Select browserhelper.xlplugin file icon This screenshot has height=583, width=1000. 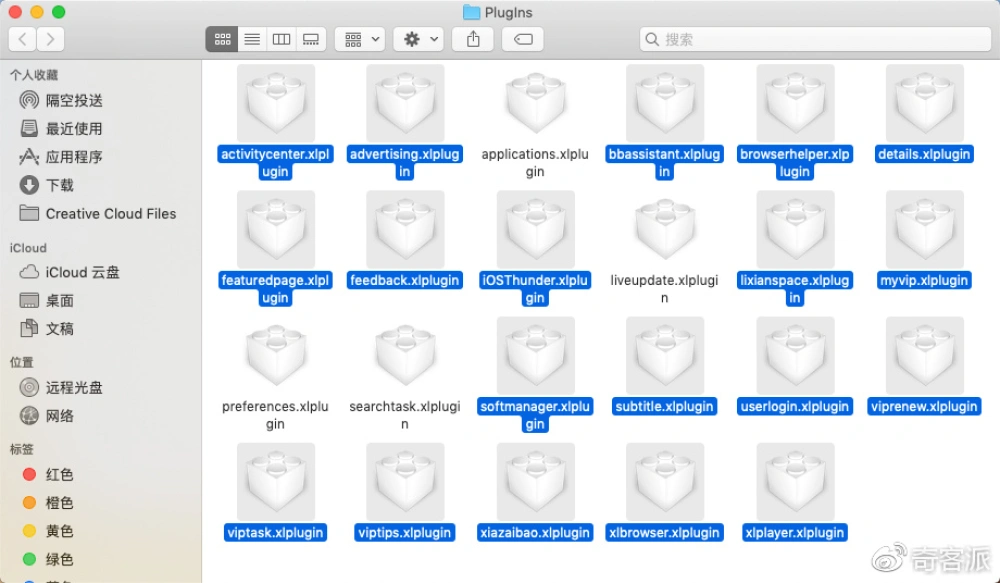click(795, 103)
